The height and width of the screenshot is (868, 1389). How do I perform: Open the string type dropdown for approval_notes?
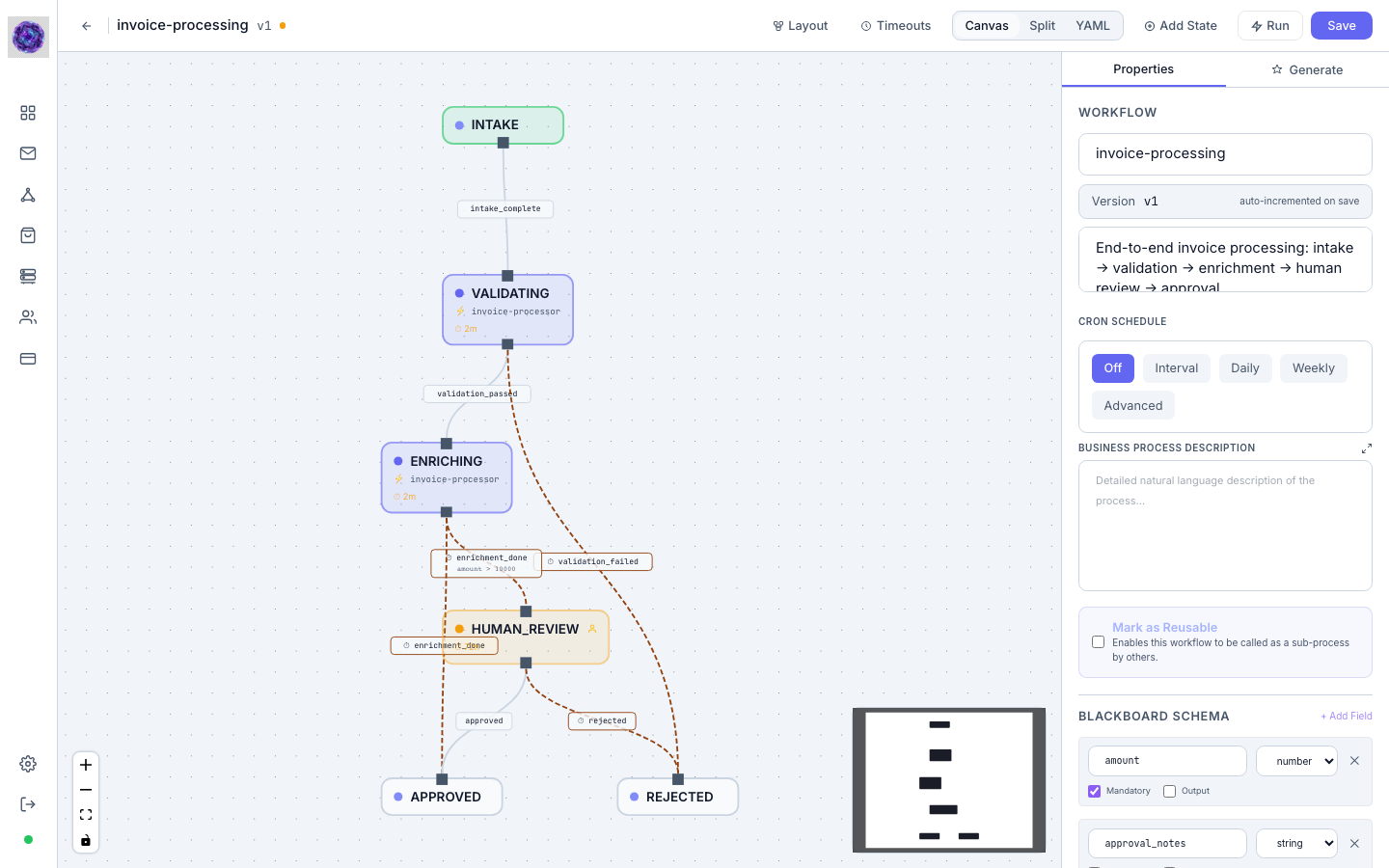(x=1296, y=844)
